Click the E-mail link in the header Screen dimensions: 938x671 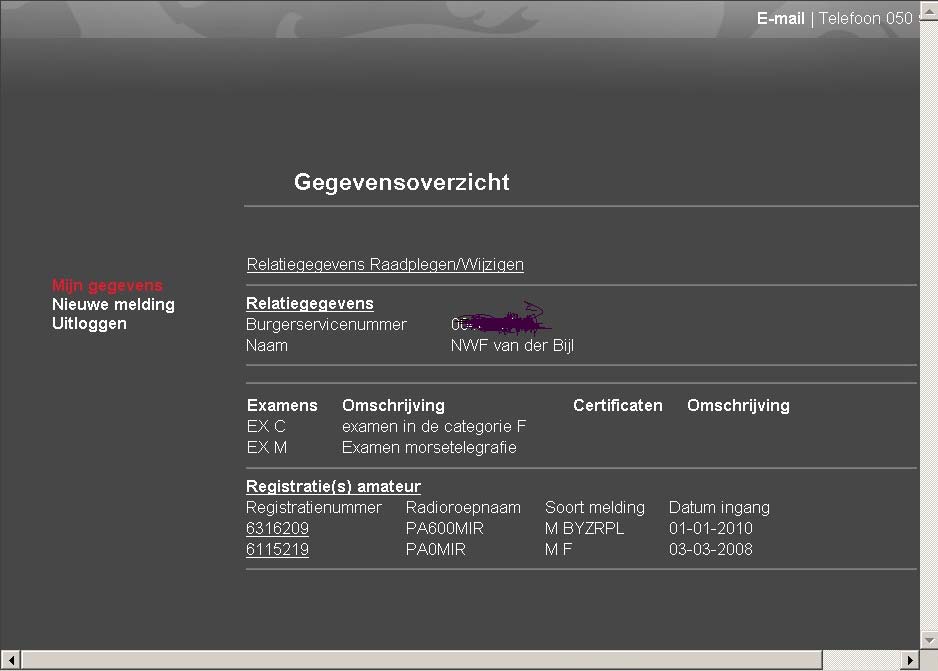(780, 18)
